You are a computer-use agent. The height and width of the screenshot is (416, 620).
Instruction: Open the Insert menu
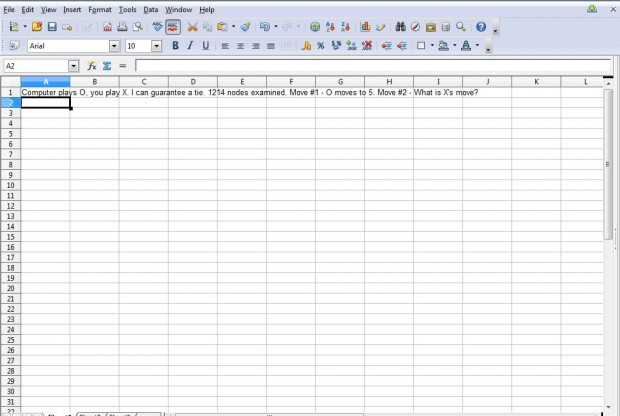tap(72, 9)
